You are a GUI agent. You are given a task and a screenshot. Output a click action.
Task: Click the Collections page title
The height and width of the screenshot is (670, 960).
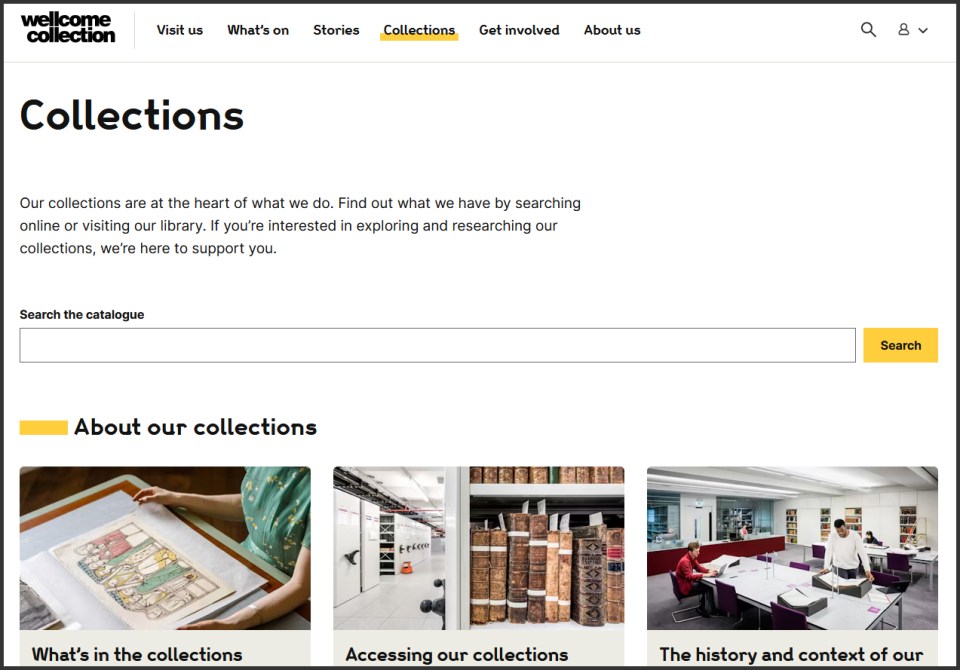(x=132, y=115)
